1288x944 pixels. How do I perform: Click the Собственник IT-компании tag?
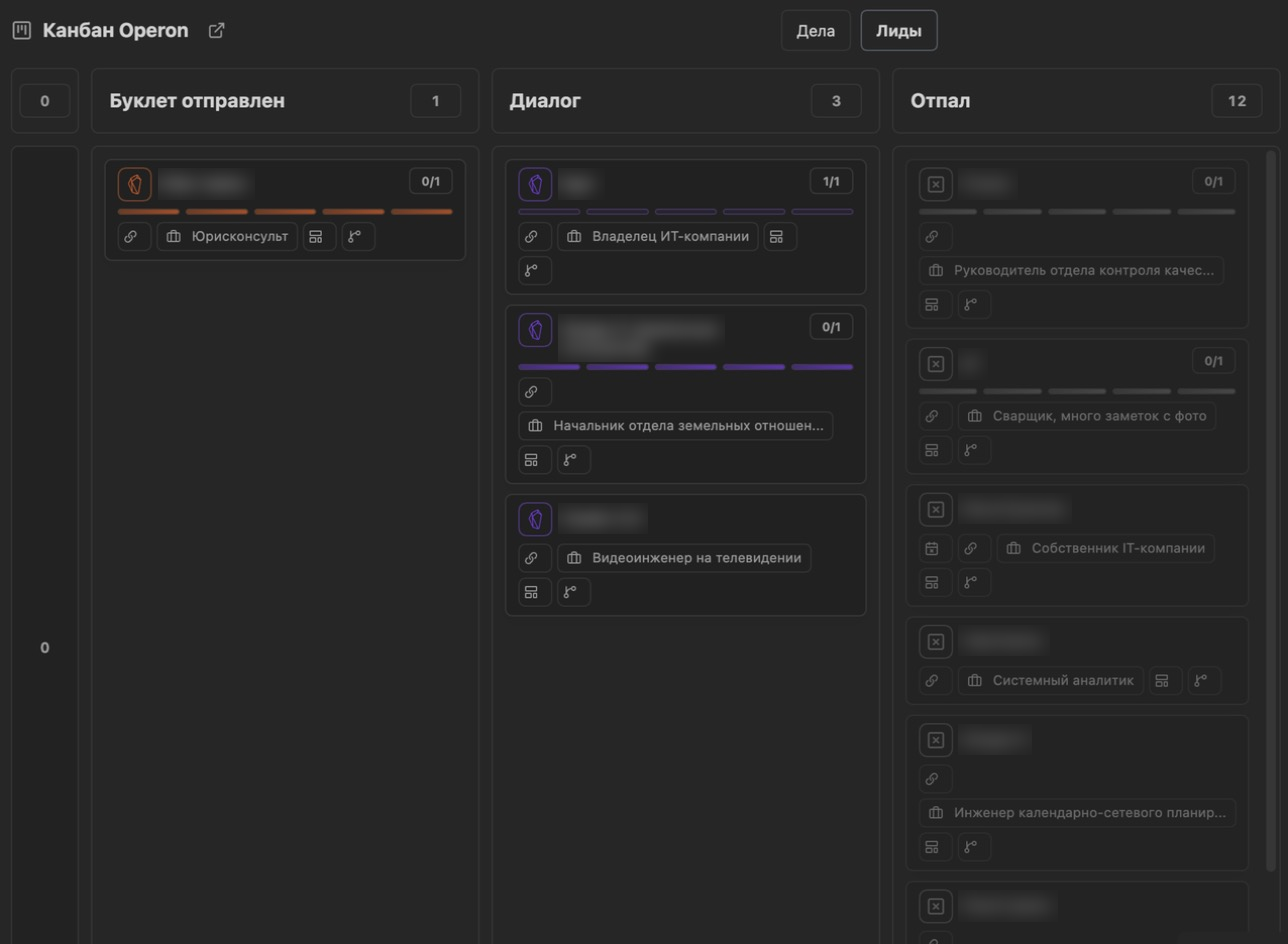pyautogui.click(x=1106, y=548)
